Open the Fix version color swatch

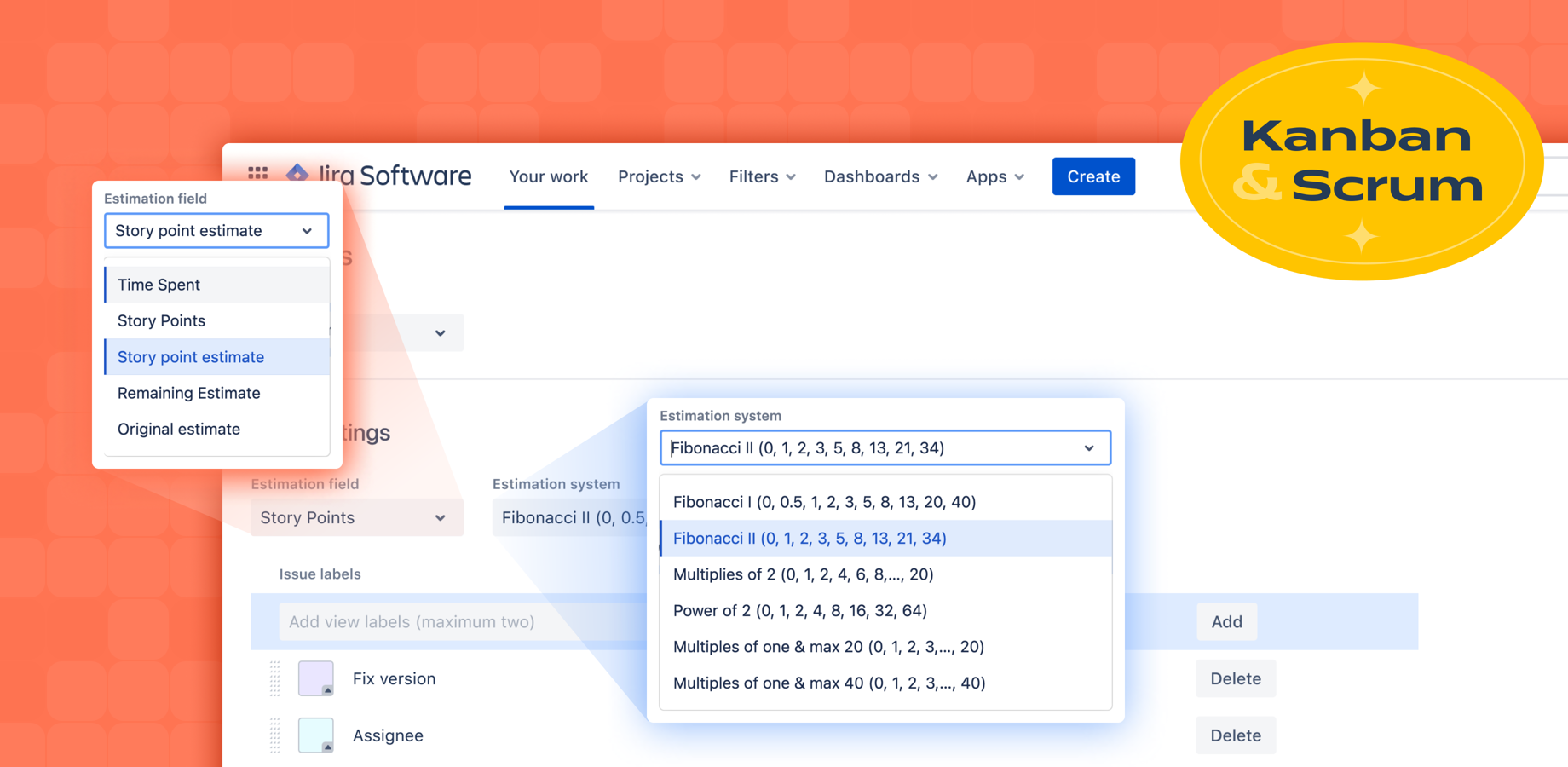coord(316,678)
